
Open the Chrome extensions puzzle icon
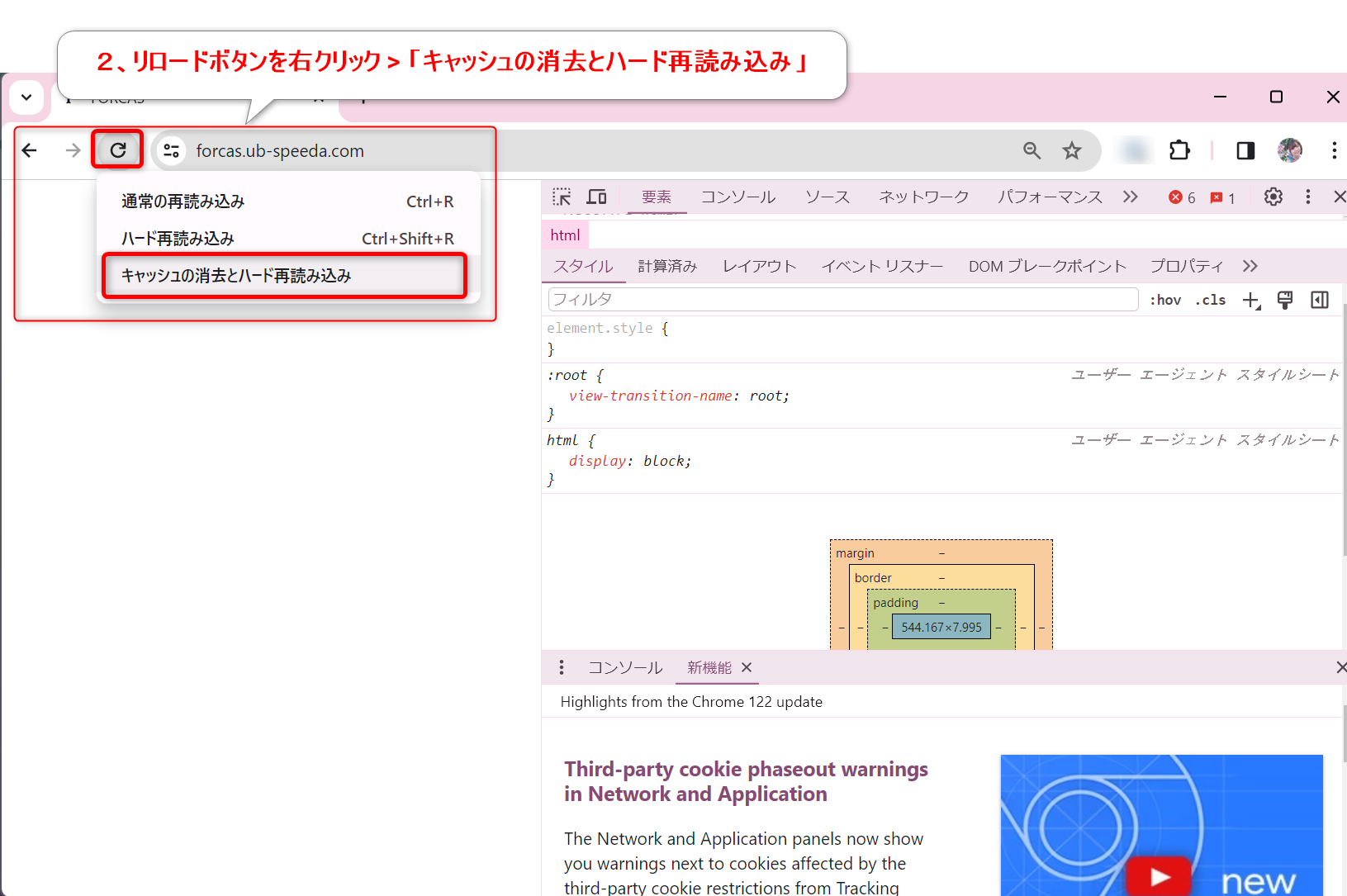[x=1179, y=150]
